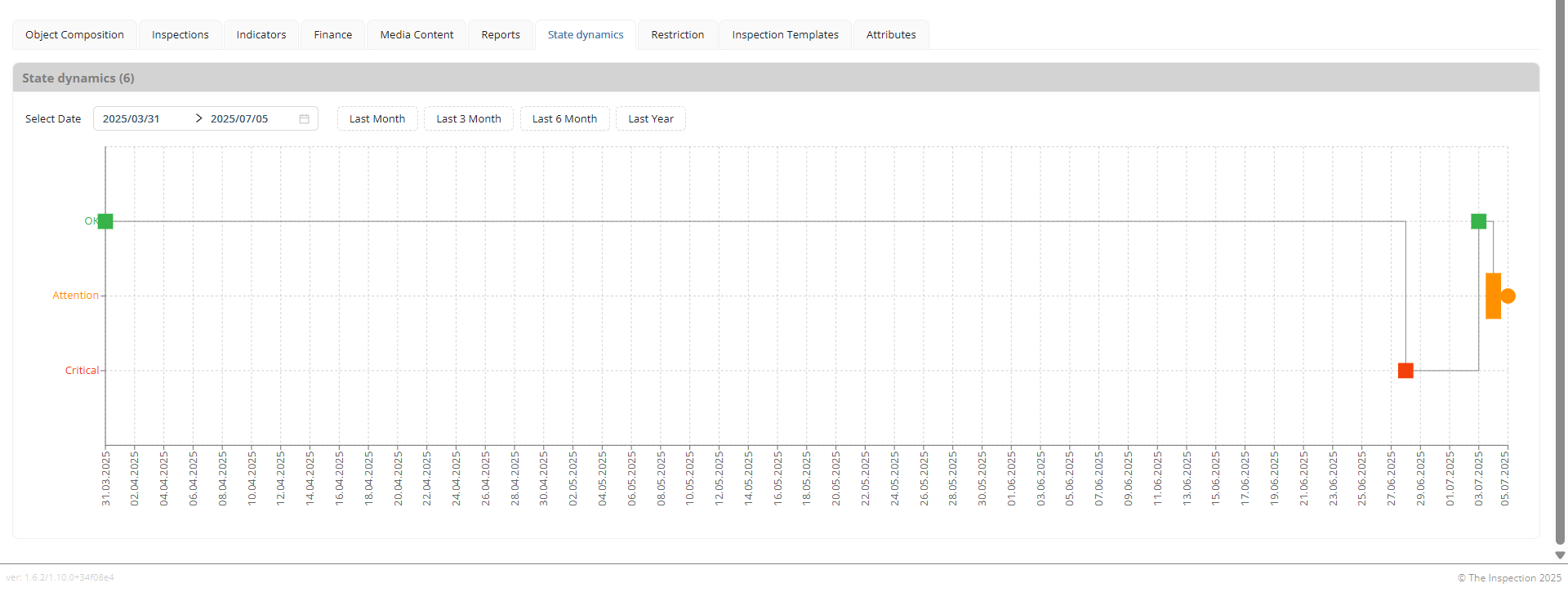Click the 31.03.2025 axis date label
1568x592 pixels.
click(x=105, y=478)
